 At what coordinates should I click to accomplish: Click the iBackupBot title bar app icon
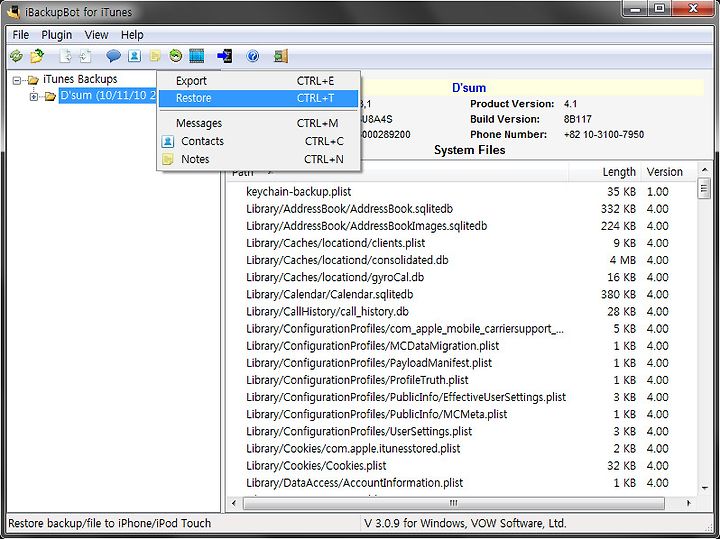pos(14,12)
